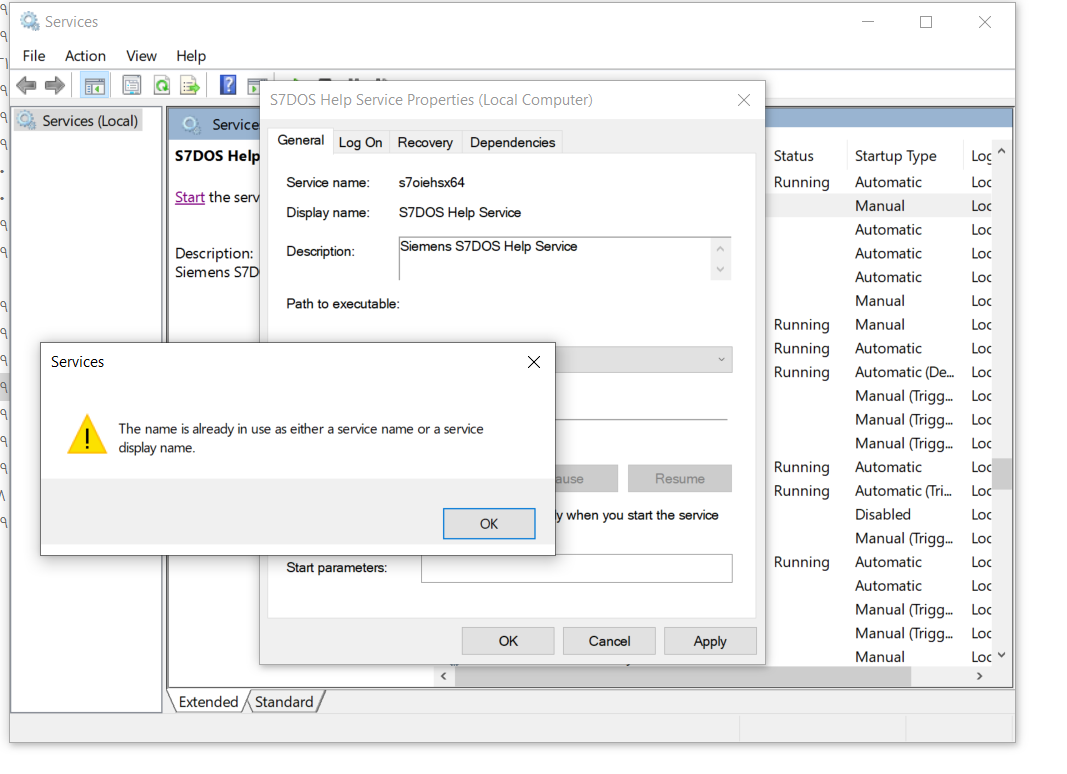Screen dimensions: 1067x774
Task: Click the Apply button
Action: tap(710, 641)
